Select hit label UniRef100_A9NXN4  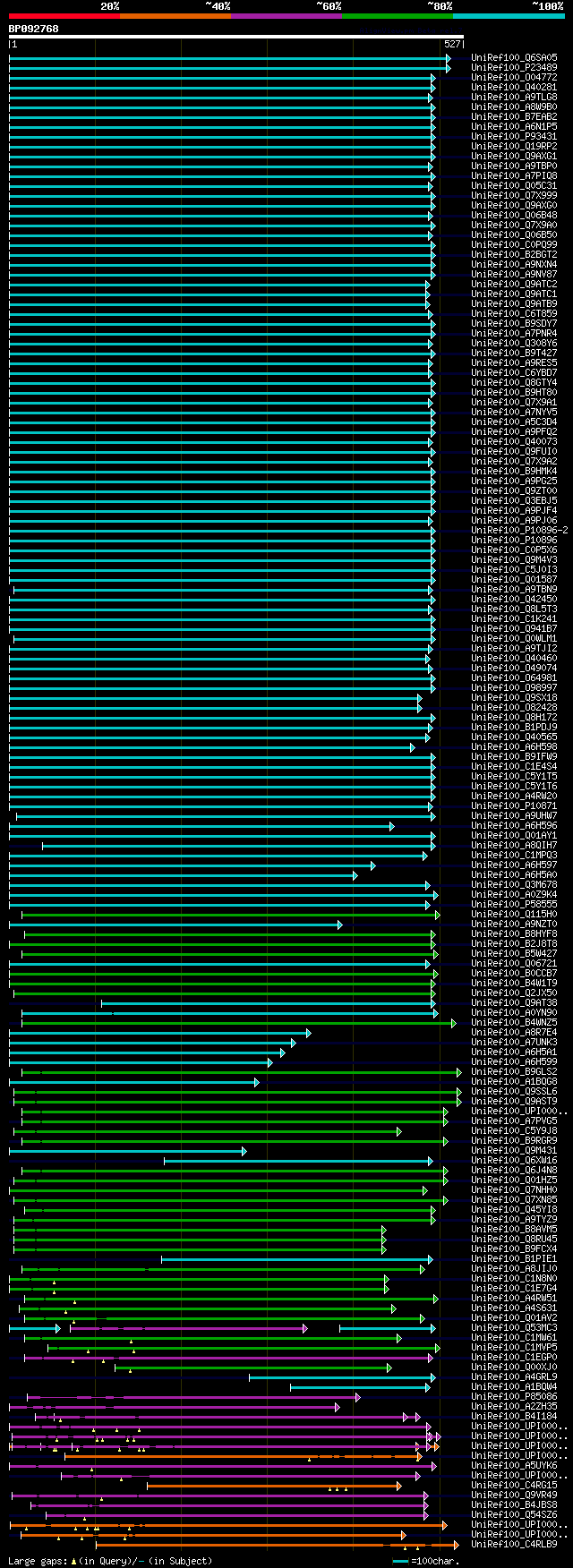pyautogui.click(x=514, y=265)
